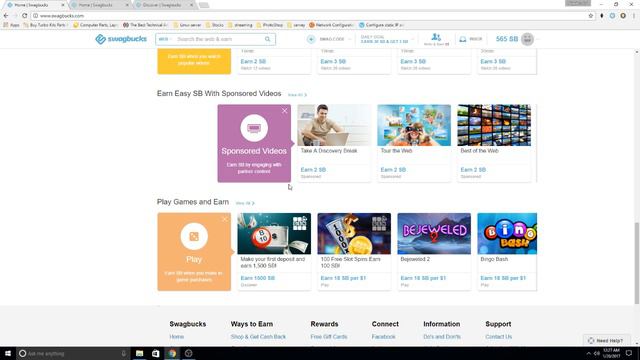Viewport: 640px width, 360px height.
Task: Open the Bingo Bash game thumbnail
Action: pyautogui.click(x=507, y=233)
